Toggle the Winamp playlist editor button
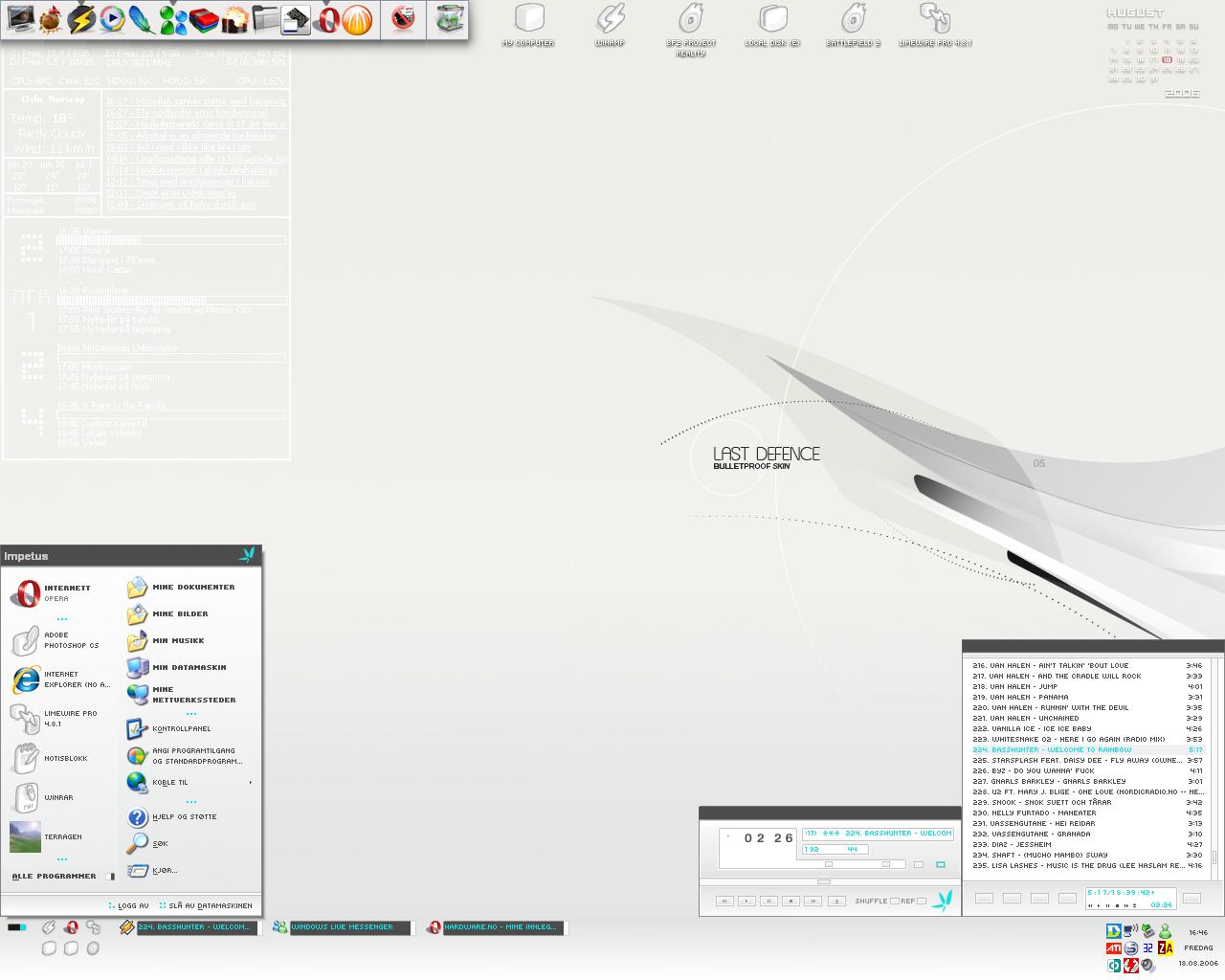The height and width of the screenshot is (980, 1225). coord(940,864)
